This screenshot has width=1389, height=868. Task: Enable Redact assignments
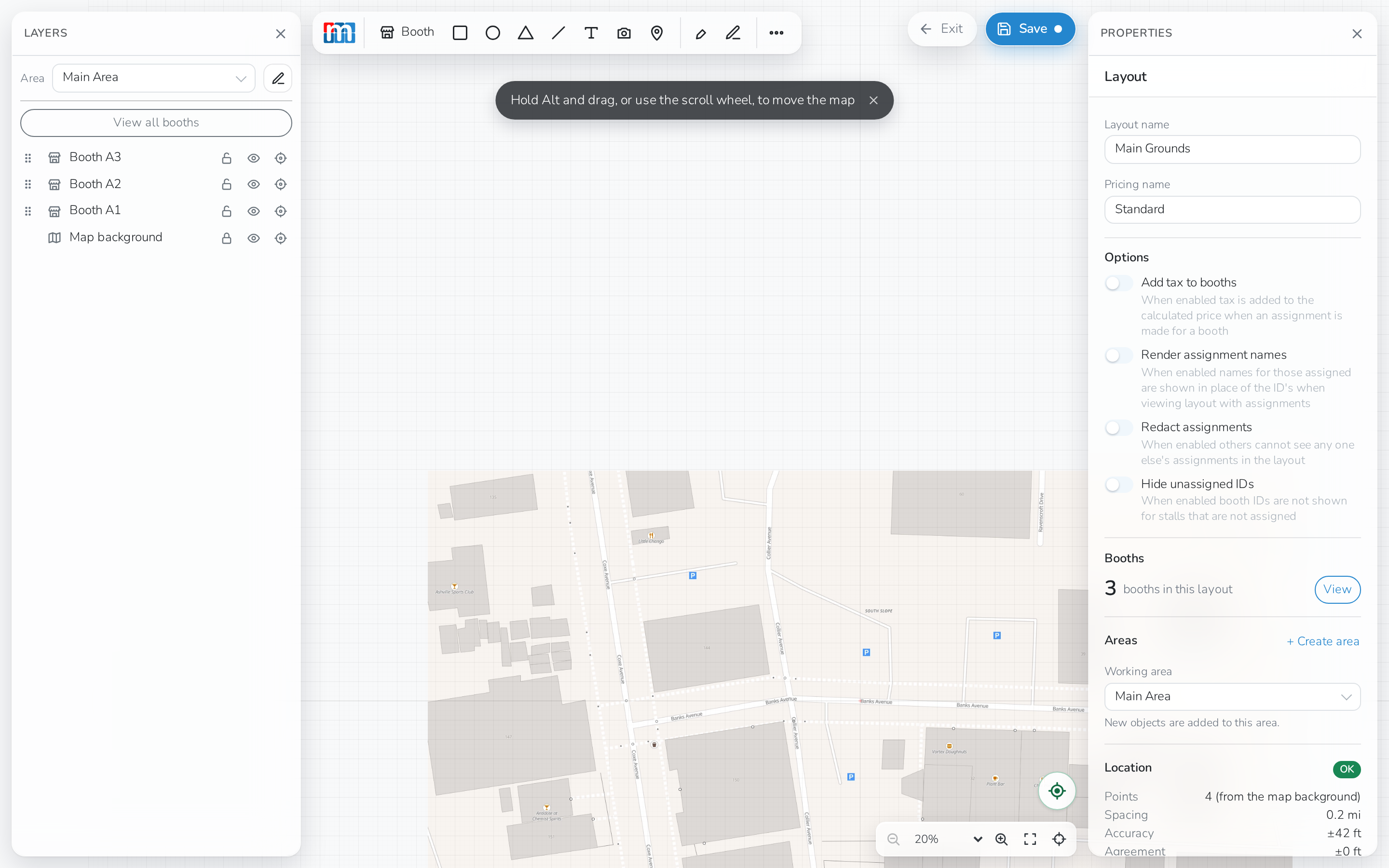(x=1118, y=428)
